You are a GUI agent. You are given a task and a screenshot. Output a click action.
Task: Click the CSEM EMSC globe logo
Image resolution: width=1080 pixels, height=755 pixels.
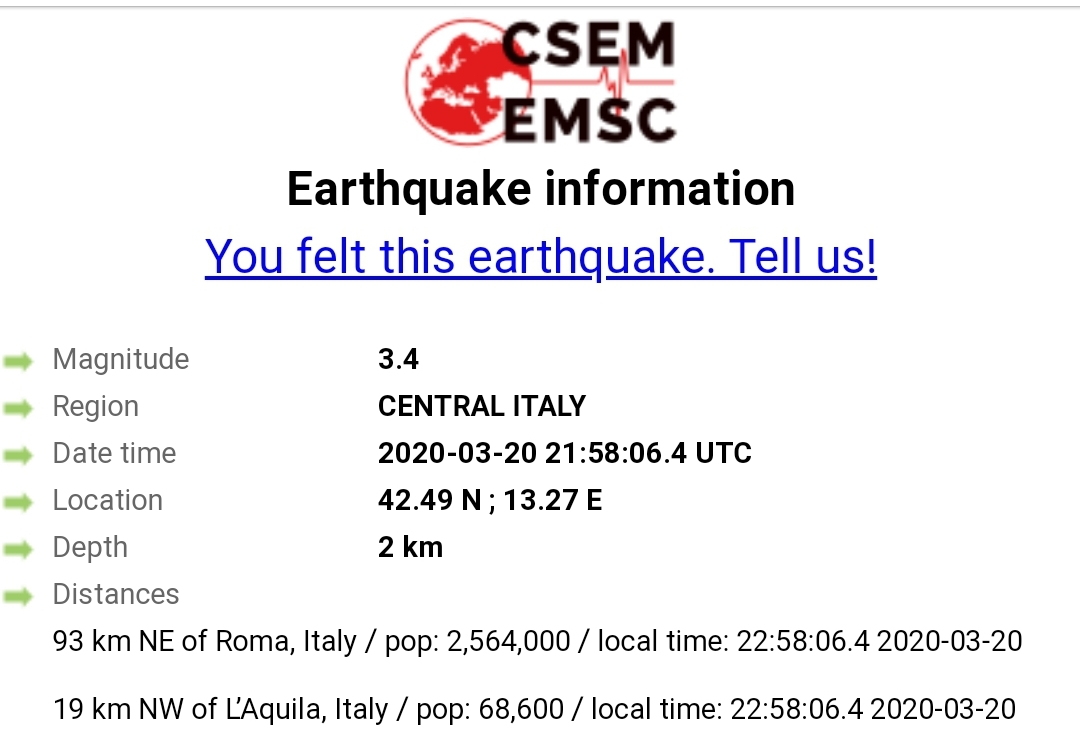pyautogui.click(x=540, y=82)
